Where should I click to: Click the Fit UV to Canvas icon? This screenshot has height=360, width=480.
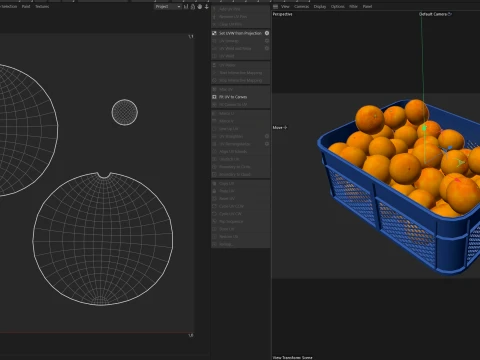tap(214, 97)
